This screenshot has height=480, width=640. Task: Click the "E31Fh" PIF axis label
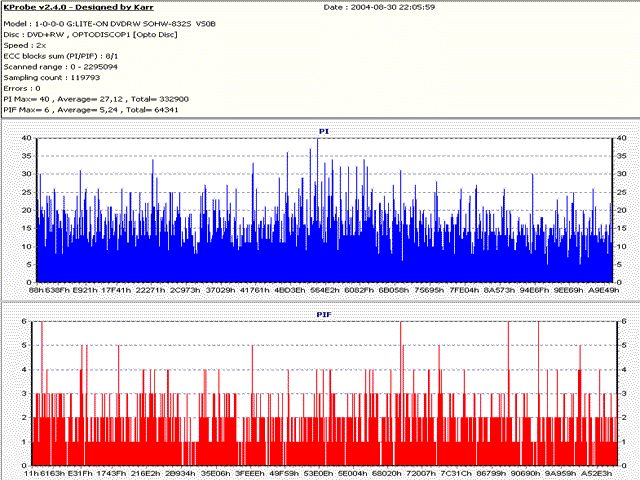tap(80, 473)
